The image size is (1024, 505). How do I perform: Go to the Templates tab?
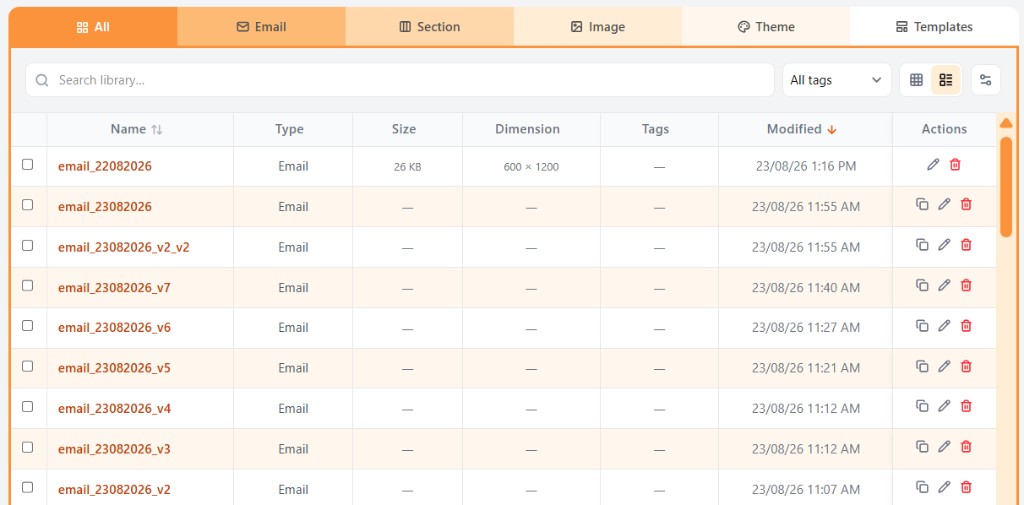tap(934, 27)
